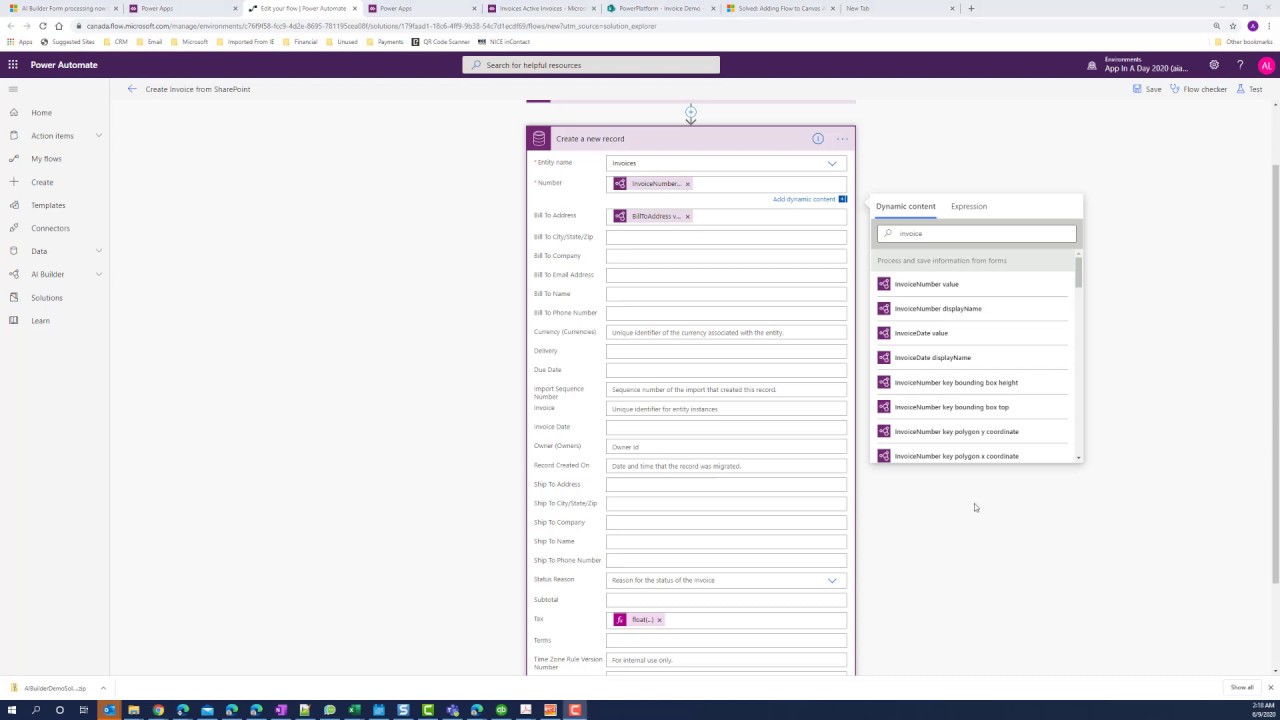Viewport: 1280px width, 720px height.
Task: Collapse the left navigation hamburger menu
Action: click(x=13, y=89)
